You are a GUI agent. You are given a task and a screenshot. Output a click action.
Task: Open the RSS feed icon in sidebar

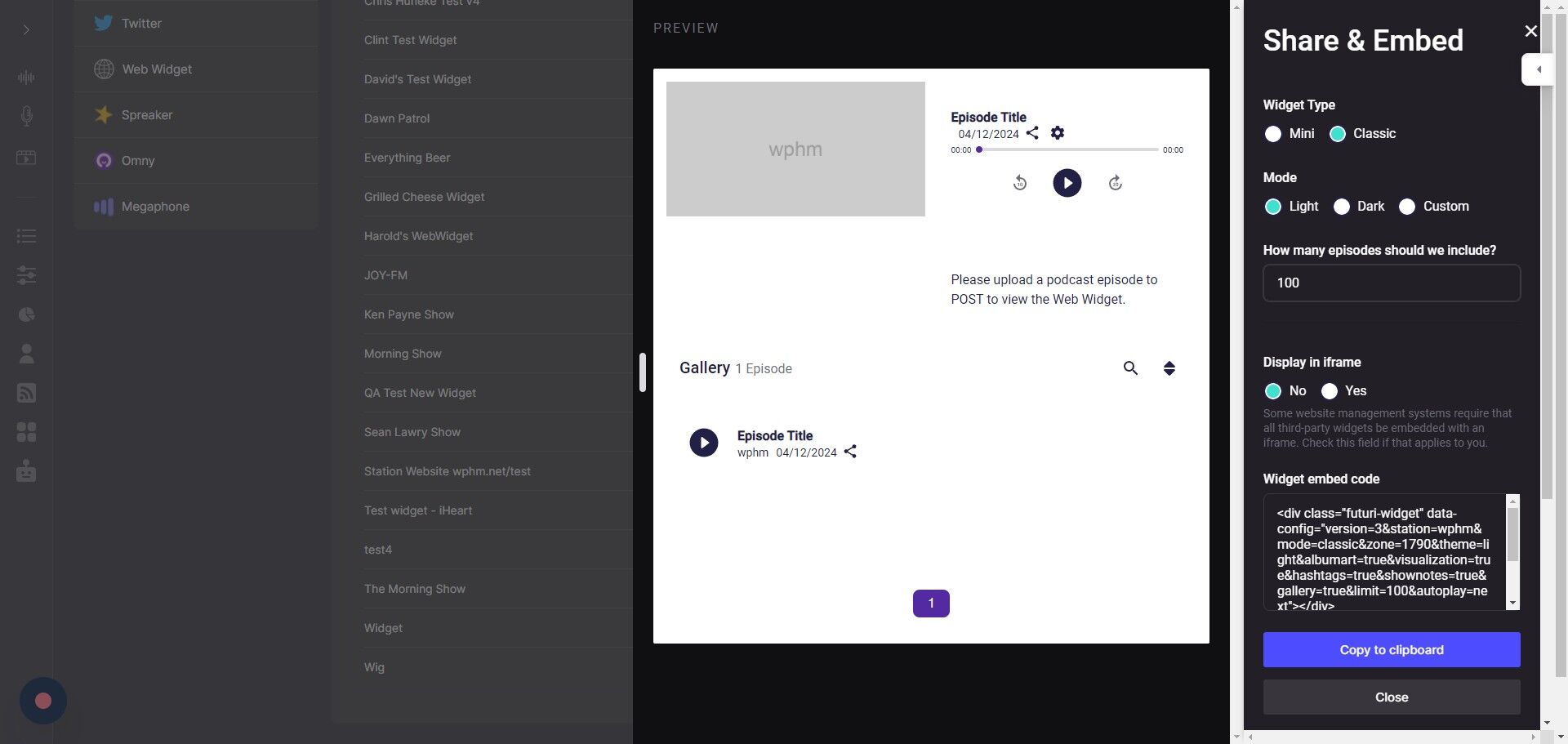click(x=26, y=393)
